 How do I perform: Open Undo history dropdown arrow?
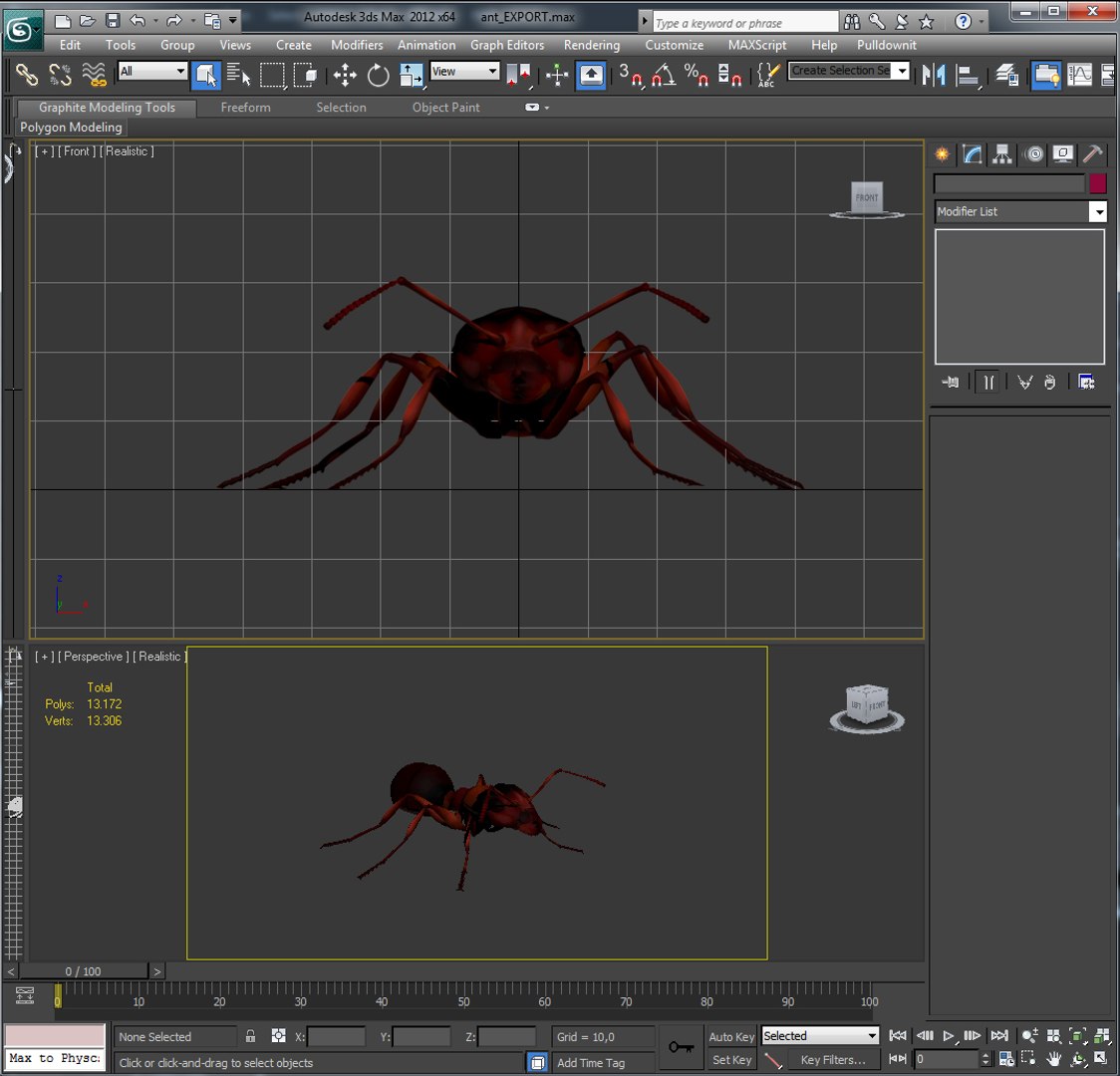(x=155, y=20)
